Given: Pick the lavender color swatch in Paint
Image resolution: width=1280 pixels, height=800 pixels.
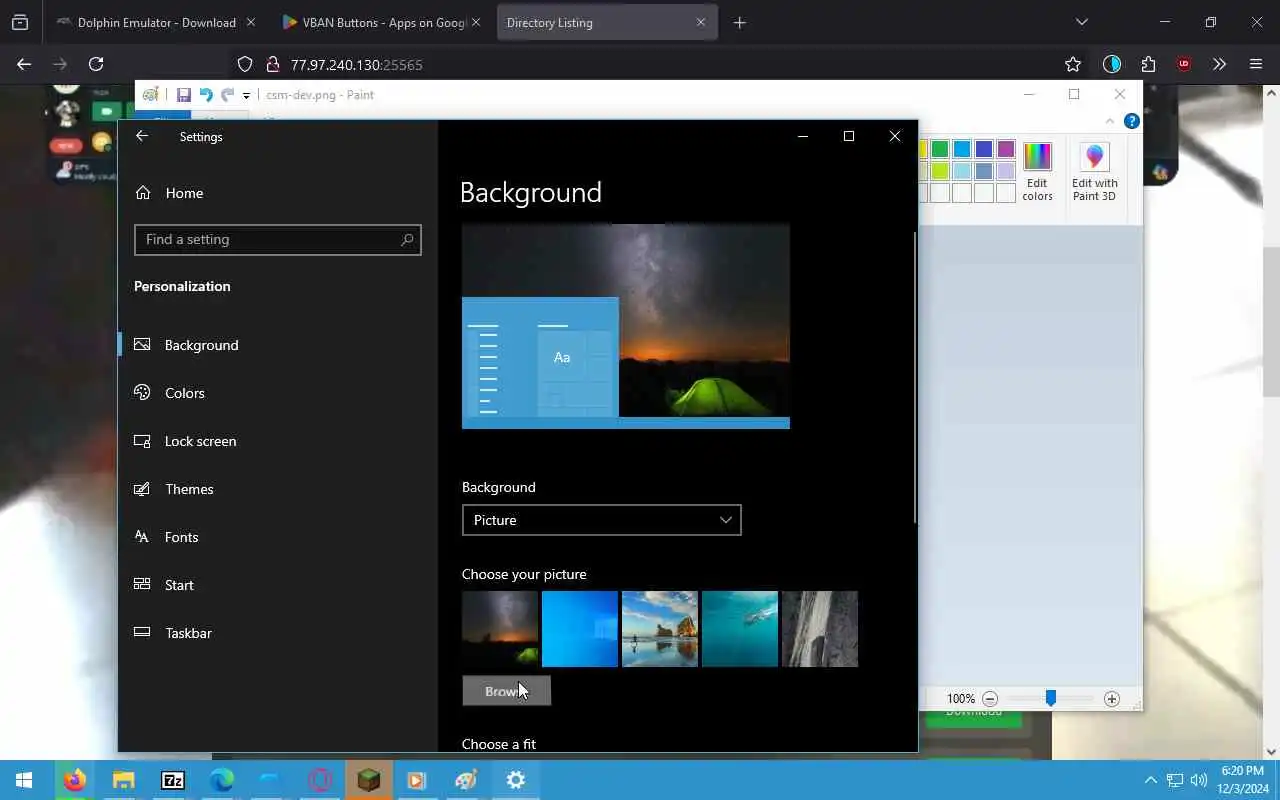Looking at the screenshot, I should (x=1006, y=171).
